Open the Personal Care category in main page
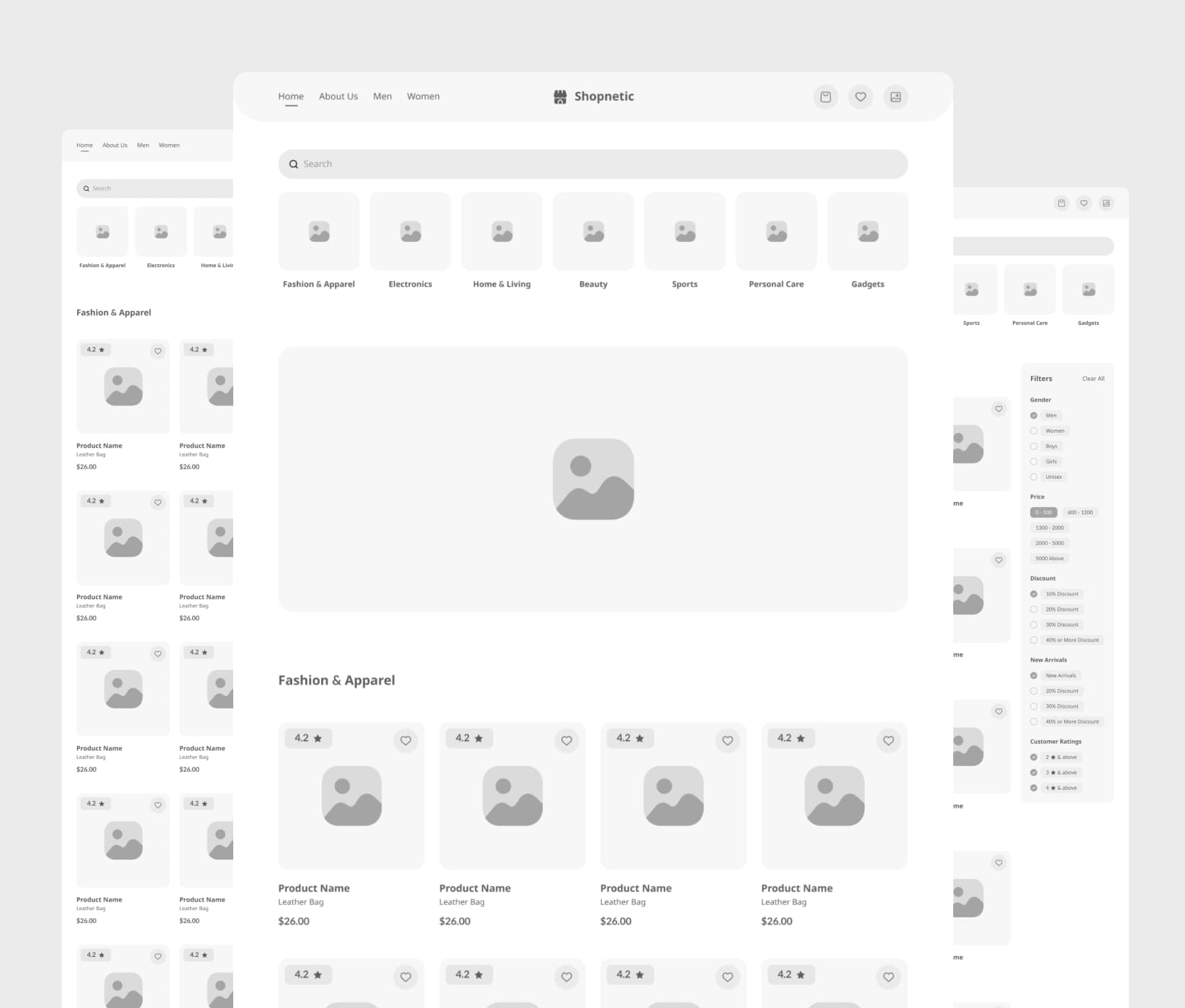Screen dimensions: 1185x1008 776,232
